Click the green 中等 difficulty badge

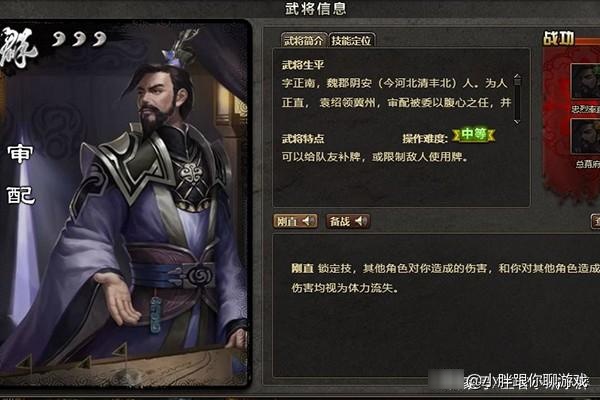coord(474,134)
